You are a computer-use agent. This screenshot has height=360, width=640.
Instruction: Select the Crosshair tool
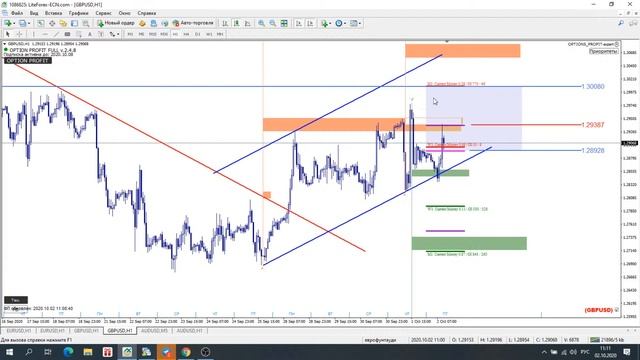(19, 34)
